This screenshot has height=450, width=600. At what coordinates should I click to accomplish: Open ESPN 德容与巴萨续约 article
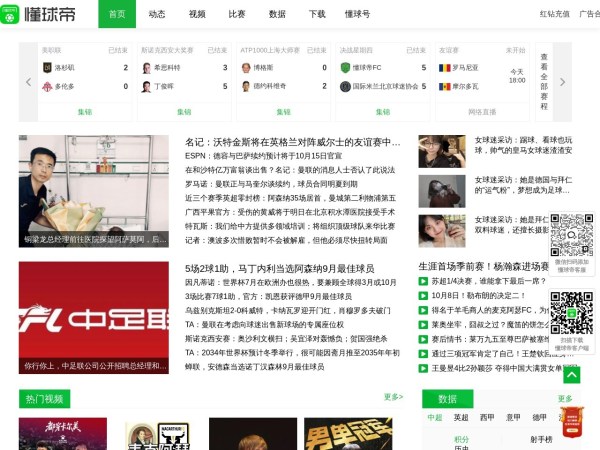pyautogui.click(x=264, y=156)
